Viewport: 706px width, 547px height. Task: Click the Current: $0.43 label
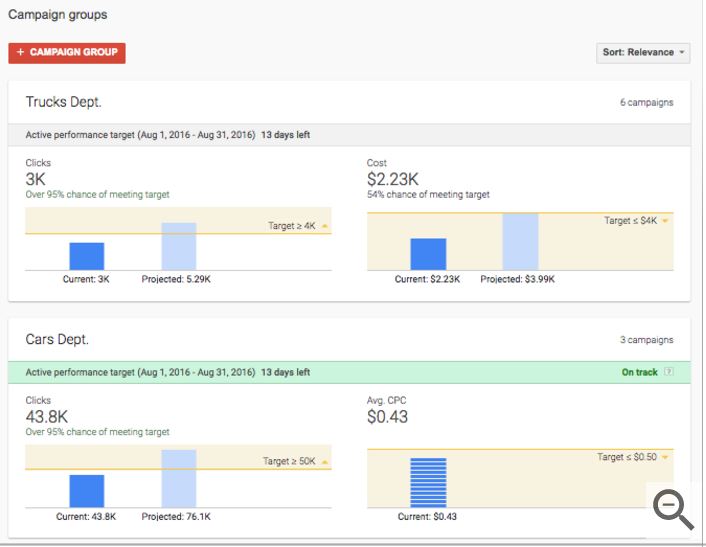click(x=427, y=516)
